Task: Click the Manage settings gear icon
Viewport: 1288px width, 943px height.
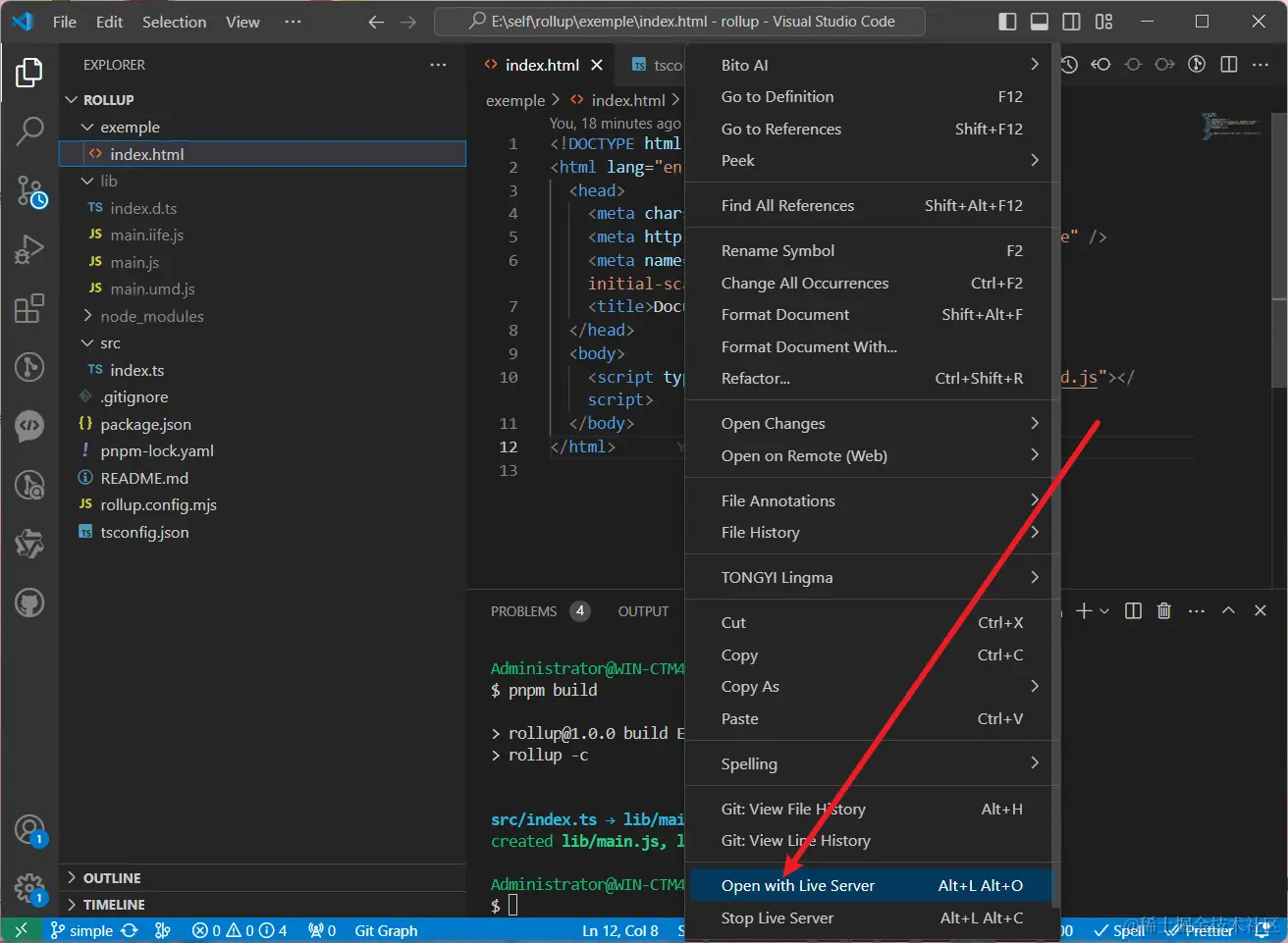Action: coord(29,889)
